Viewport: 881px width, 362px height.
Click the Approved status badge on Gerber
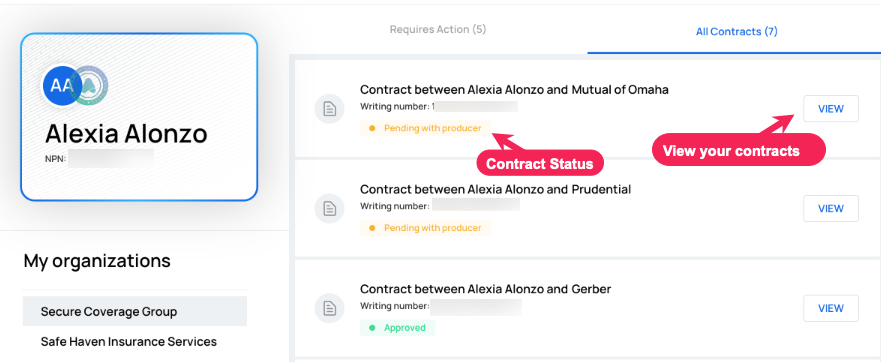tap(397, 328)
